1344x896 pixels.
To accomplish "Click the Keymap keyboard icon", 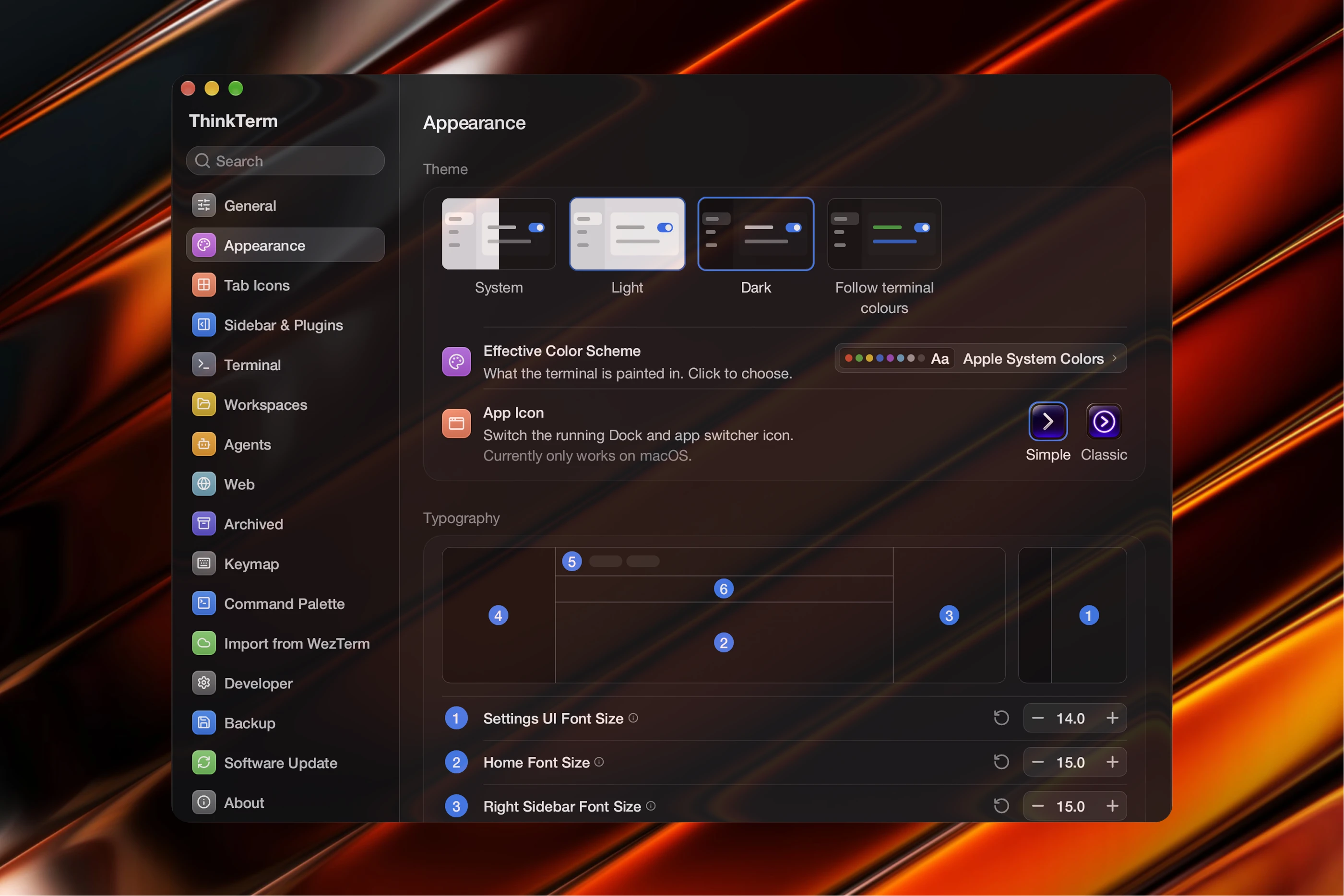I will (x=203, y=564).
